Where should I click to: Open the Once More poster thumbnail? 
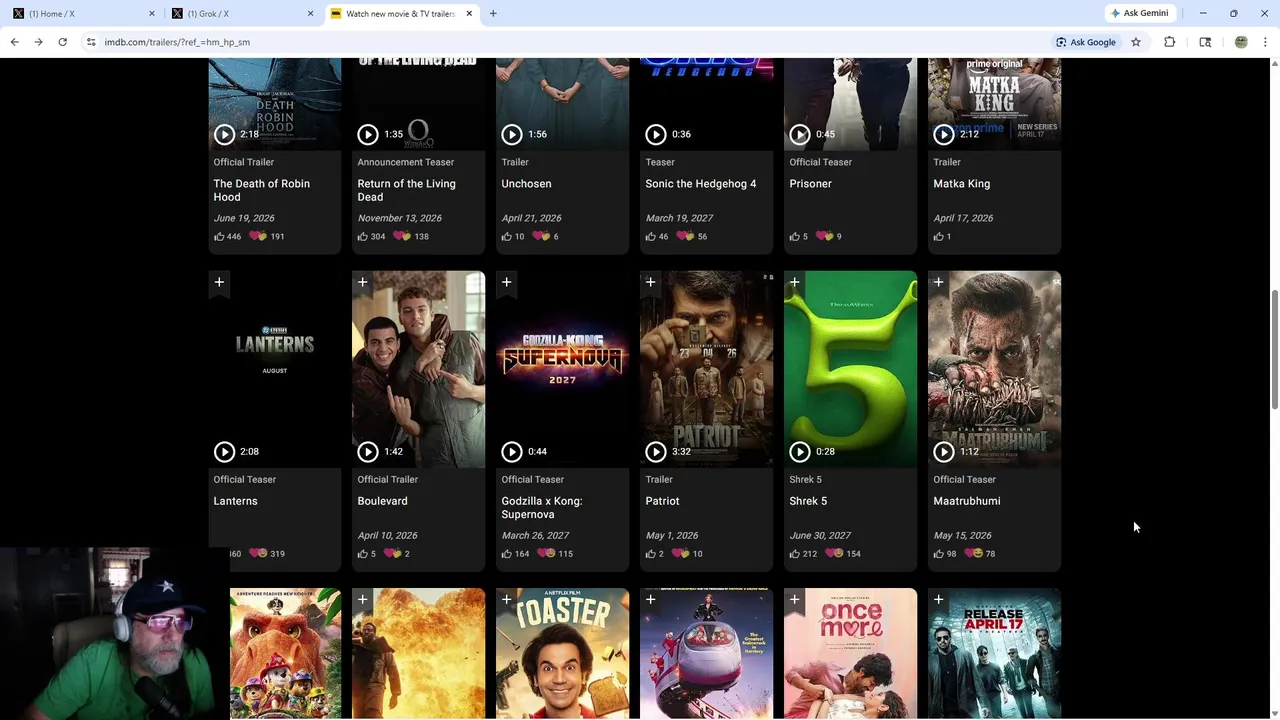click(850, 653)
